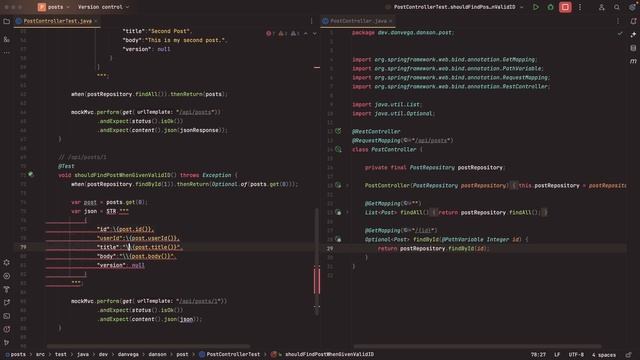Run test gutter icon for shouldFindPostWhenGivenValidID
Screen dimensions: 640x360
(x=31, y=175)
